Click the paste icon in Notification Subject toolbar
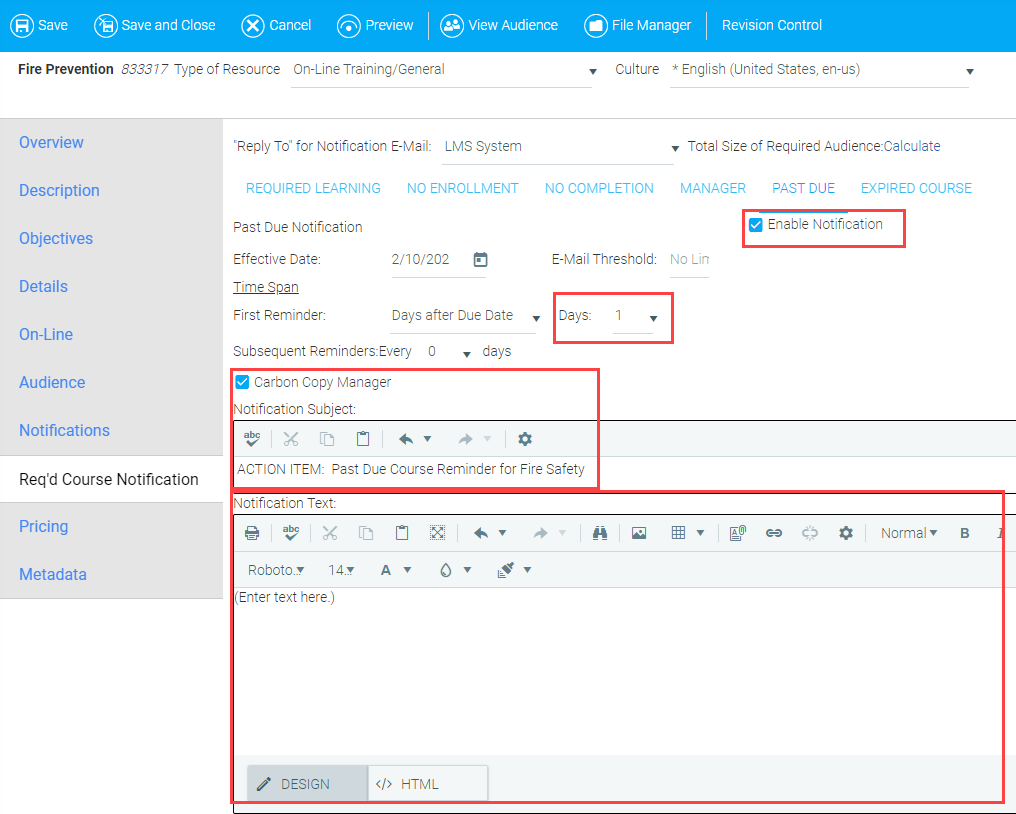This screenshot has height=814, width=1016. click(x=363, y=439)
